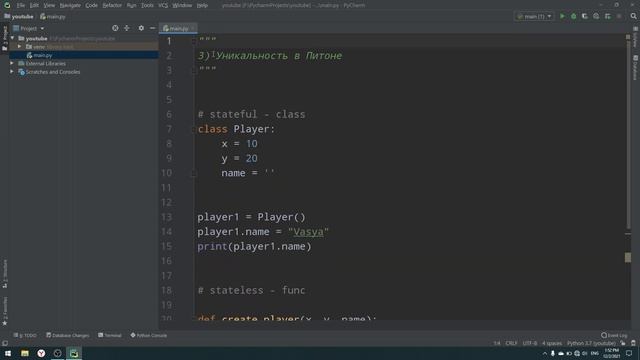Hide the Project panel with the minus icon

pos(152,28)
